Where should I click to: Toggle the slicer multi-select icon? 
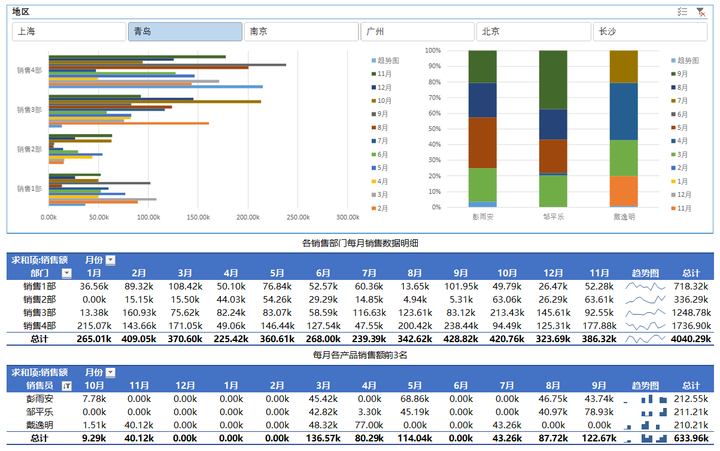pyautogui.click(x=682, y=12)
